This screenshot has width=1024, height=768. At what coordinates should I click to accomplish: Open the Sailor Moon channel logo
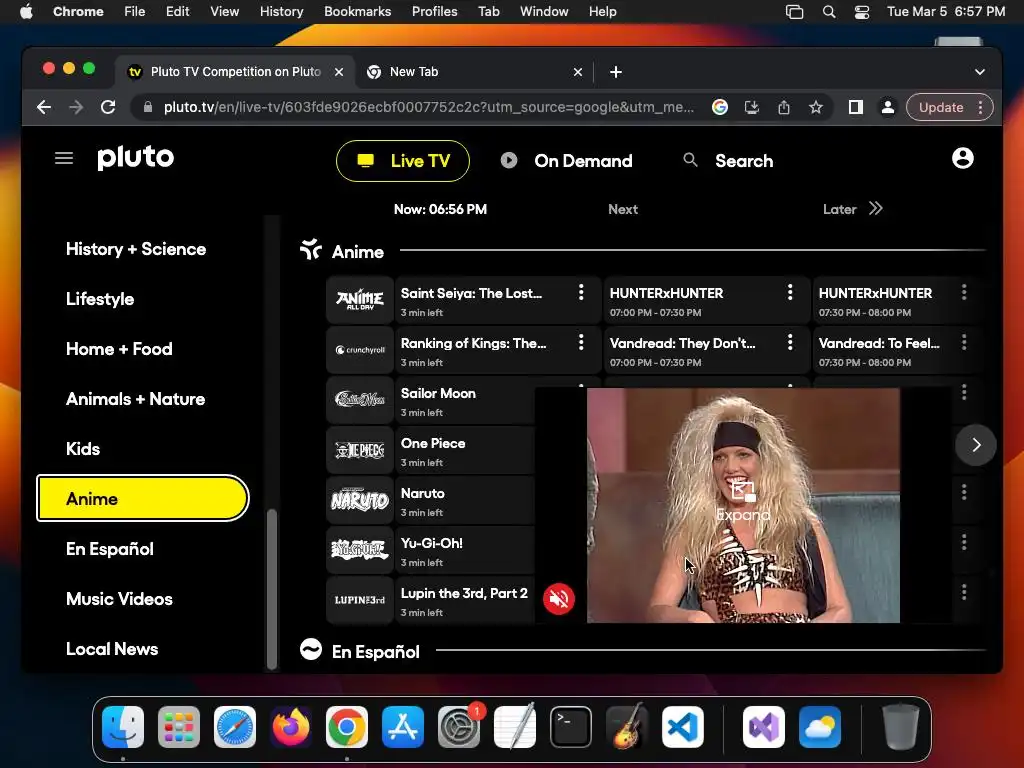point(360,400)
